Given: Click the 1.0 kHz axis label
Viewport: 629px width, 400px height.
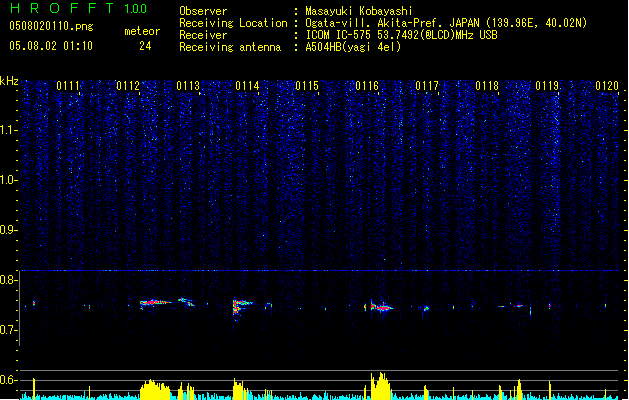Looking at the screenshot, I should point(9,180).
